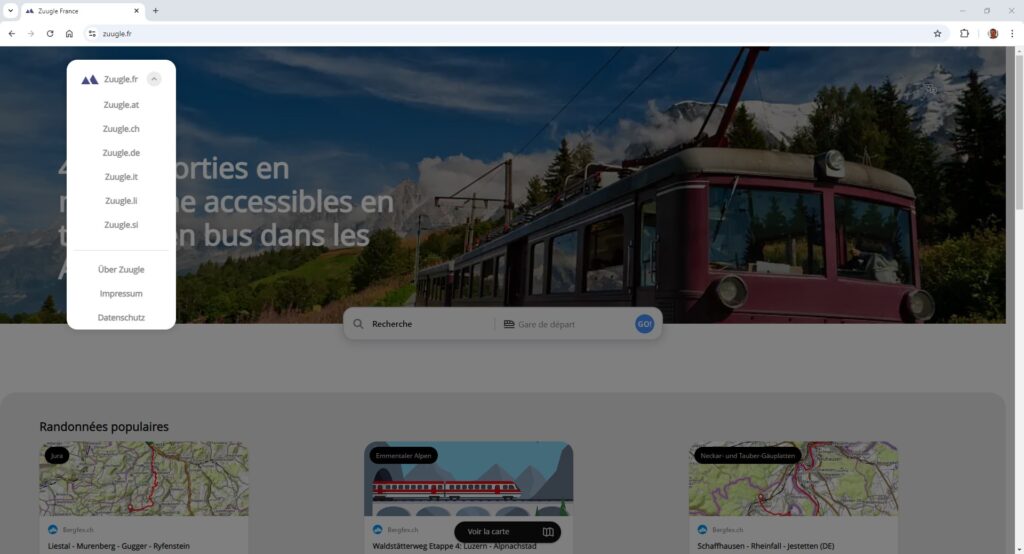1024x554 pixels.
Task: Bookmark this page with the star icon
Action: click(x=937, y=33)
